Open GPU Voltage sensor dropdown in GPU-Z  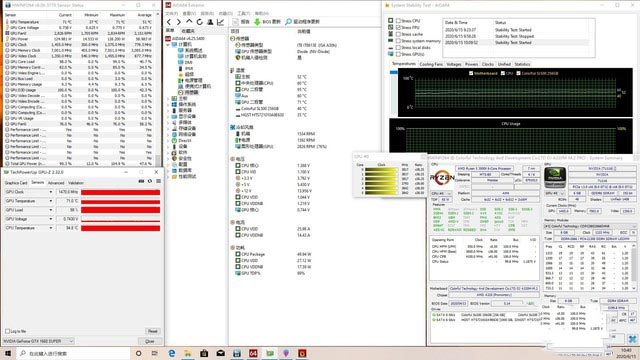pos(51,219)
